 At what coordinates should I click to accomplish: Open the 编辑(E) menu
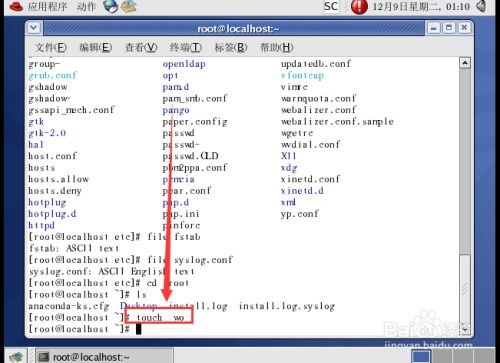[95, 47]
